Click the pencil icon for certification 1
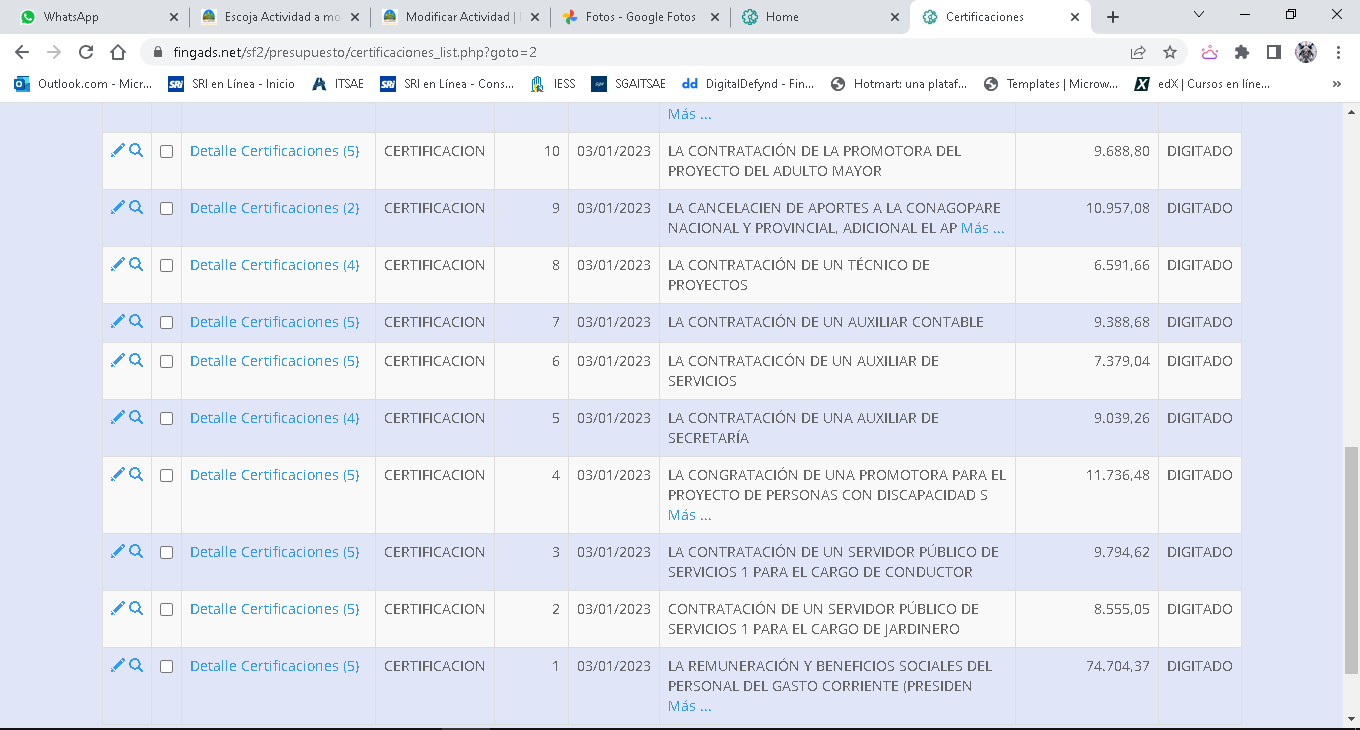This screenshot has width=1360, height=730. tap(117, 666)
